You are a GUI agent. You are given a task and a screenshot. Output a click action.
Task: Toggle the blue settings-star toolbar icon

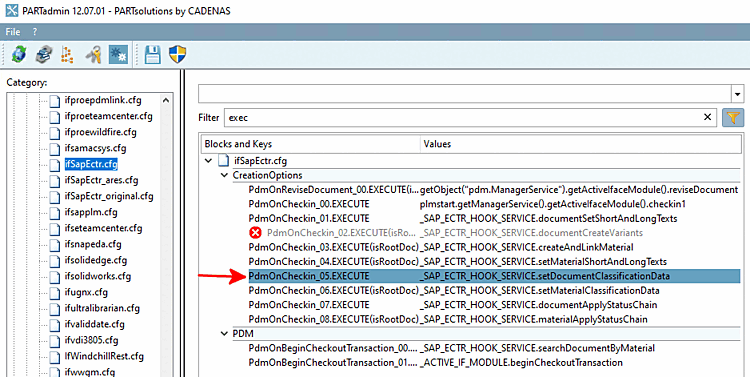pos(118,55)
